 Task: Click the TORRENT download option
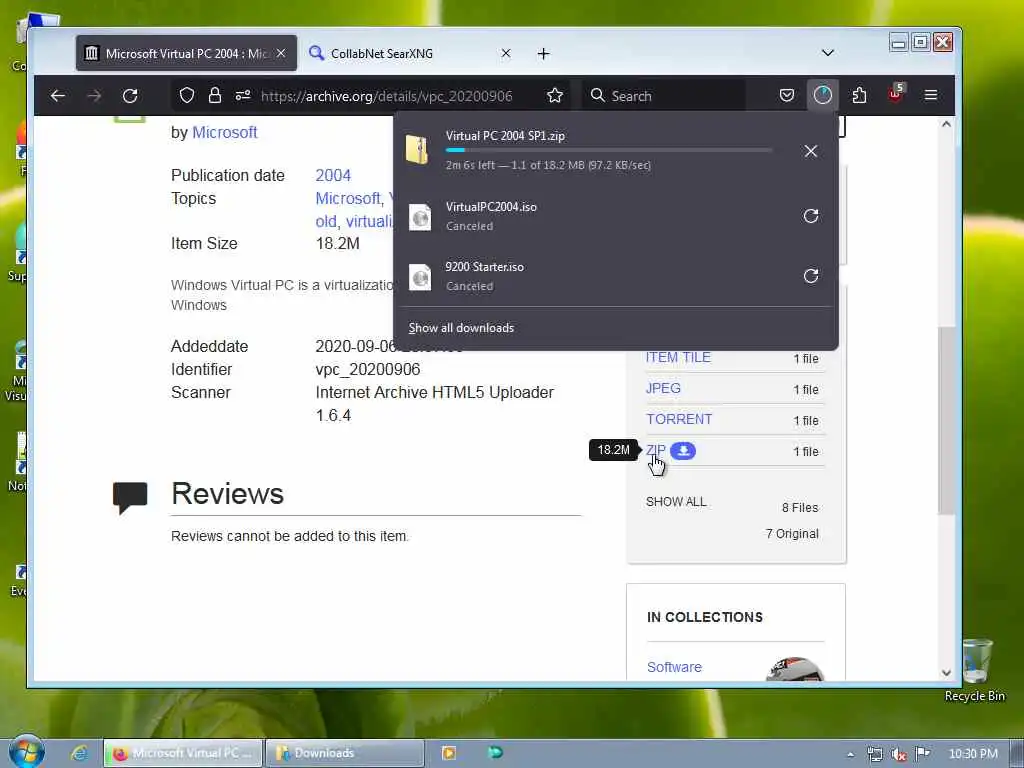click(679, 419)
